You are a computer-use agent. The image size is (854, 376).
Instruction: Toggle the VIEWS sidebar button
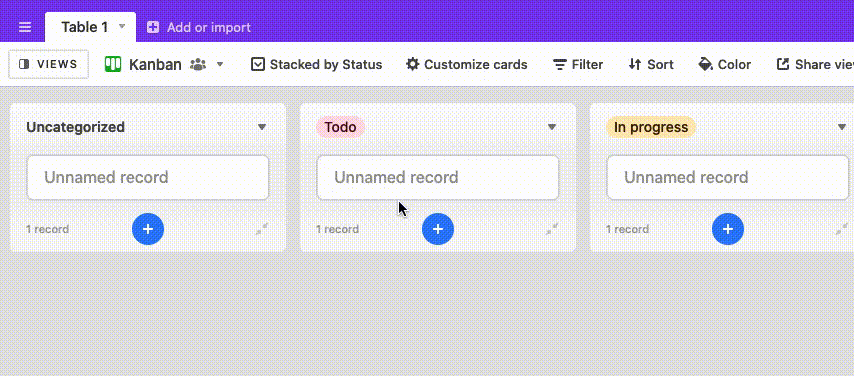pos(48,64)
